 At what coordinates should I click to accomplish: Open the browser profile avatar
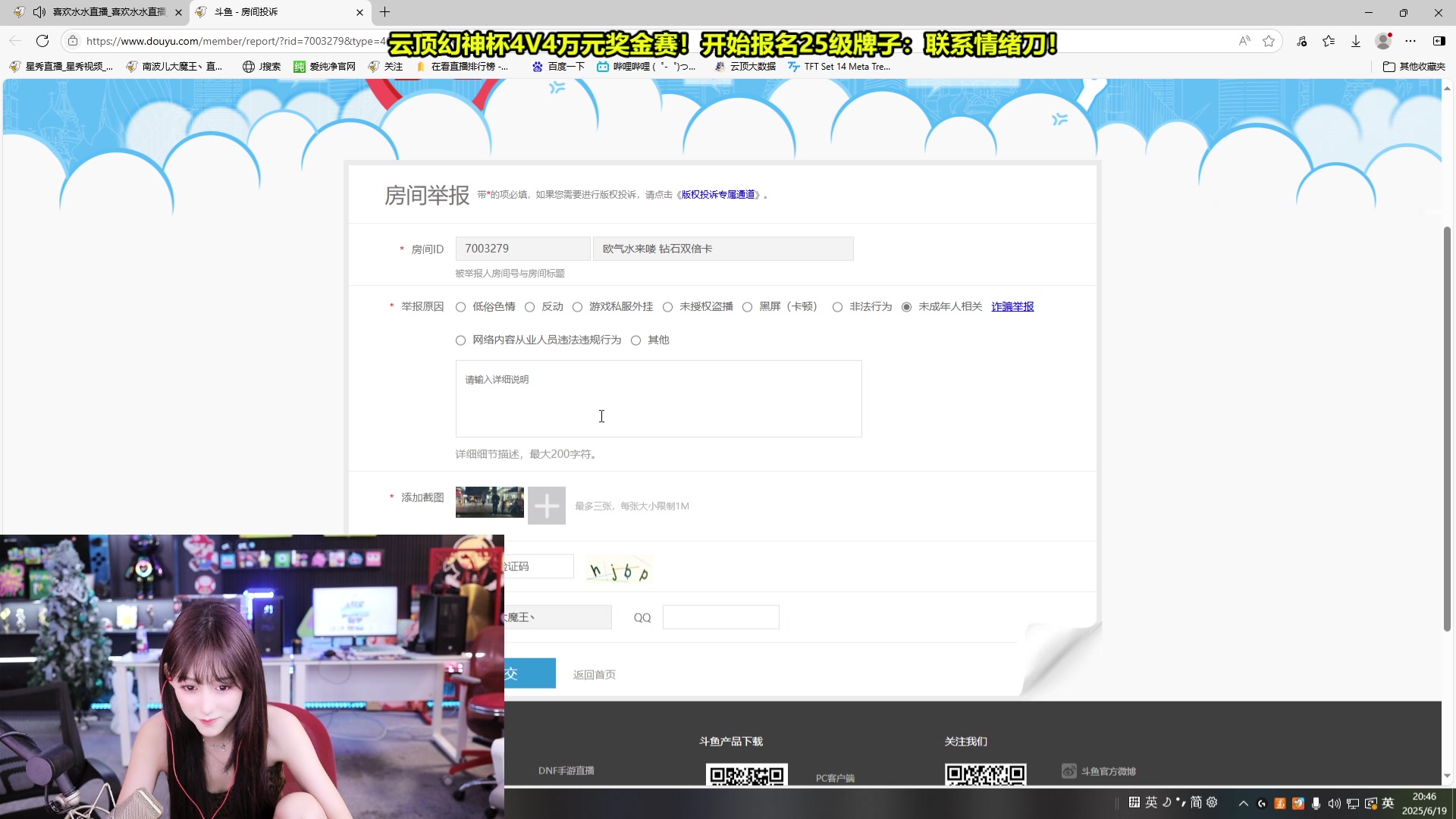[1384, 41]
